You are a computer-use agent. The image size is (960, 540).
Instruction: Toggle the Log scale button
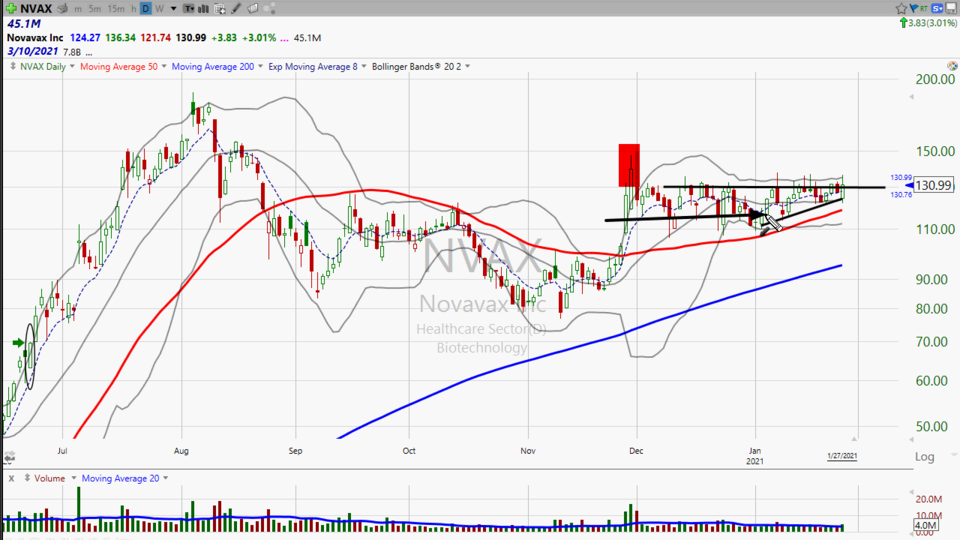tap(924, 456)
